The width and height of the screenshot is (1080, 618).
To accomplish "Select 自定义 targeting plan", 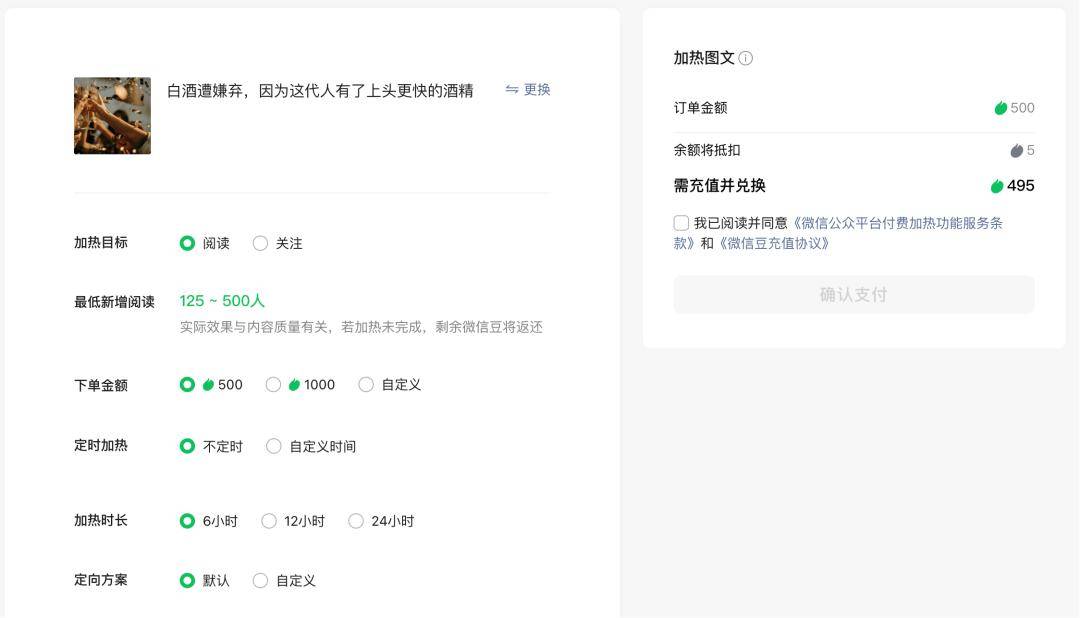I will [260, 581].
